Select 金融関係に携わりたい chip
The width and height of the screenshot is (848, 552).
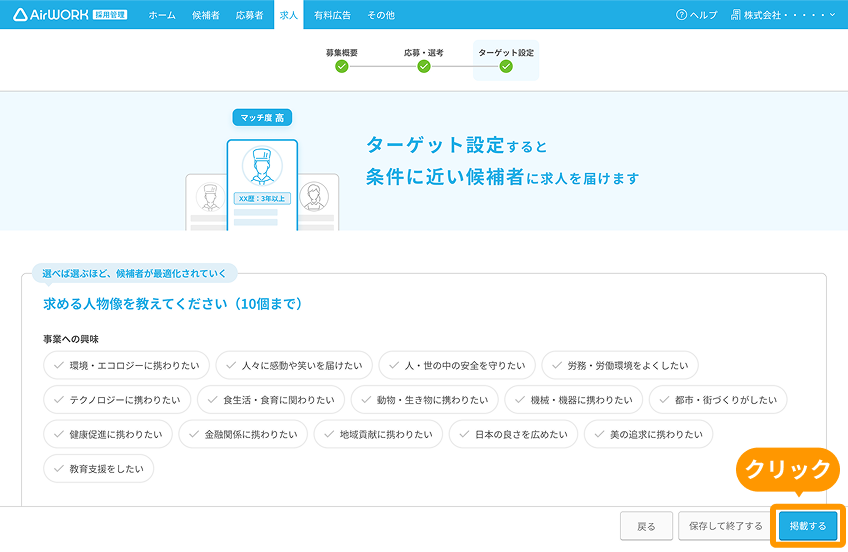point(243,434)
